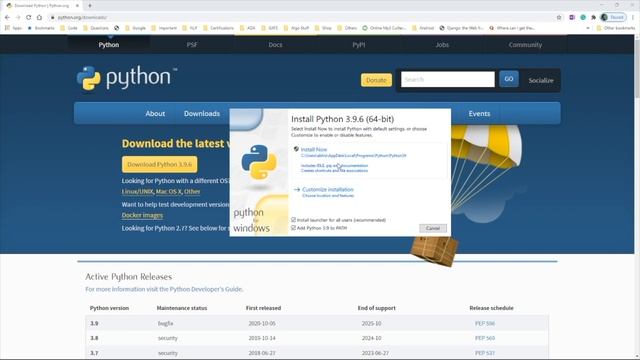Click the python logo on the website
Screen dimensions: 640x360
point(127,78)
